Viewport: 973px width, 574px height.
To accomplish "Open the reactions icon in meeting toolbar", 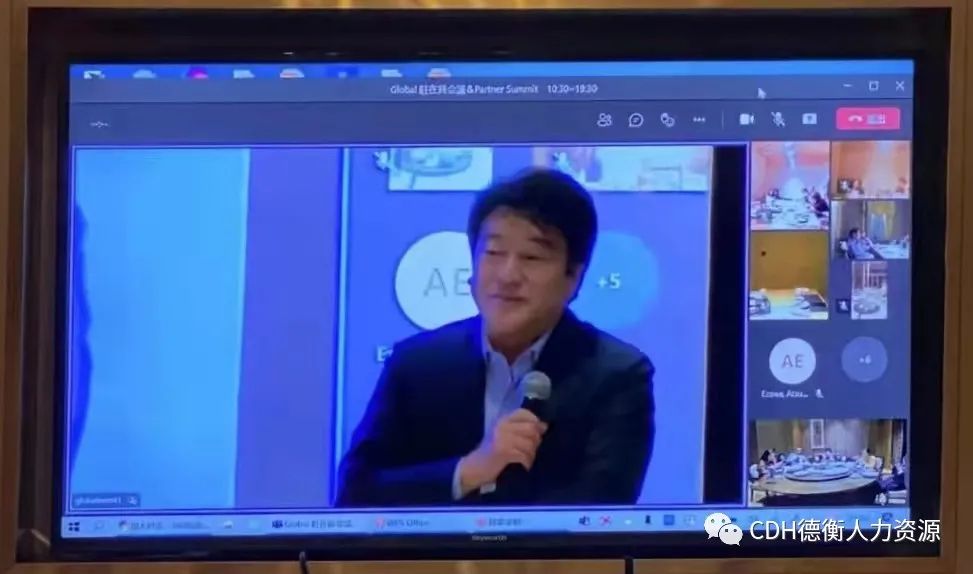I will (x=667, y=120).
